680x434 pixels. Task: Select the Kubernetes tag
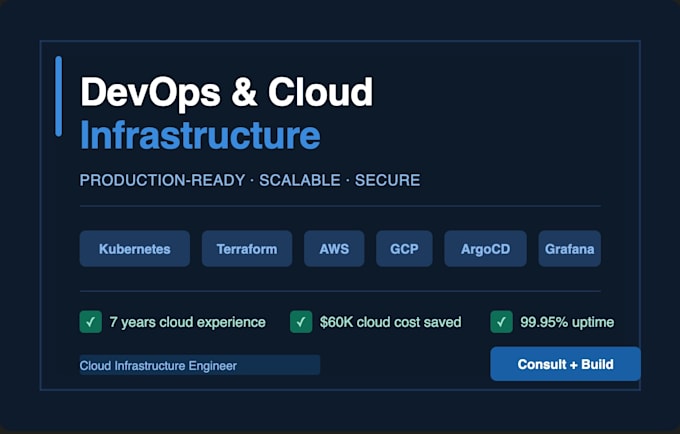[134, 248]
